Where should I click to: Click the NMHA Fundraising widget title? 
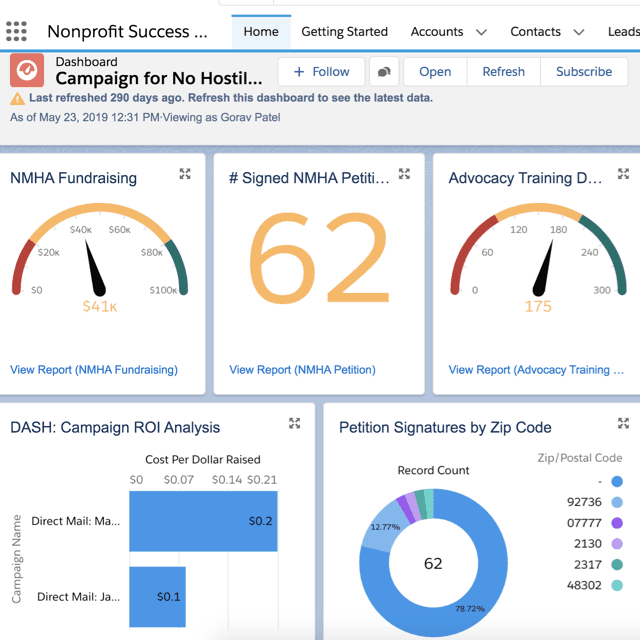73,178
